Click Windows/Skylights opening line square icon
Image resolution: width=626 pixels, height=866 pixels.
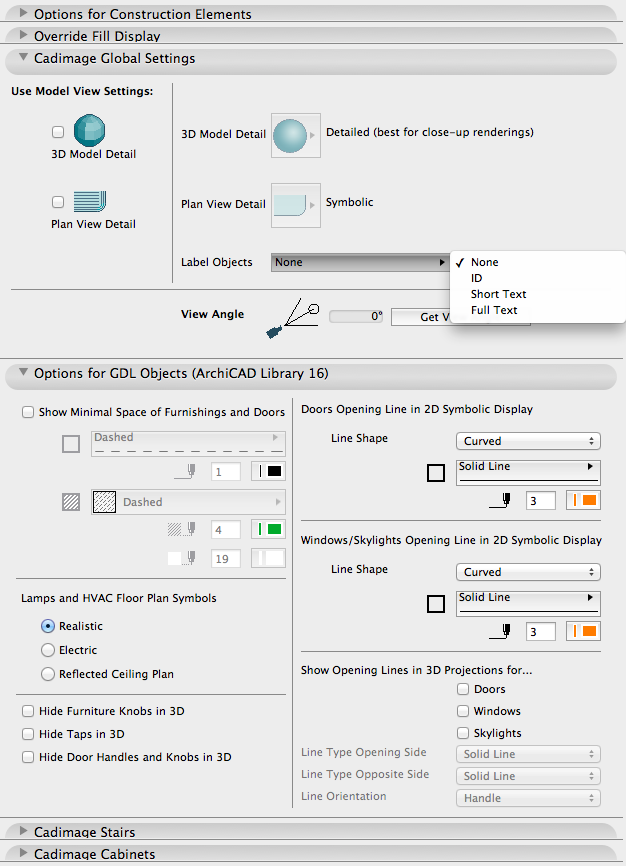tap(436, 604)
